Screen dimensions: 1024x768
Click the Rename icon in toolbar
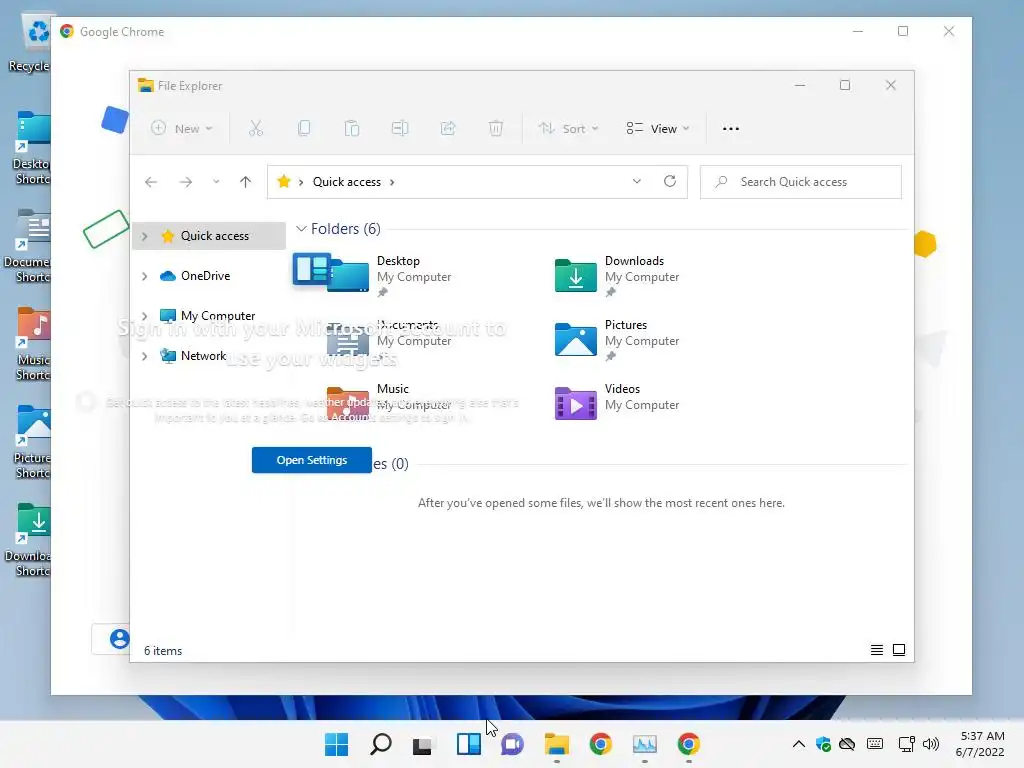coord(400,129)
